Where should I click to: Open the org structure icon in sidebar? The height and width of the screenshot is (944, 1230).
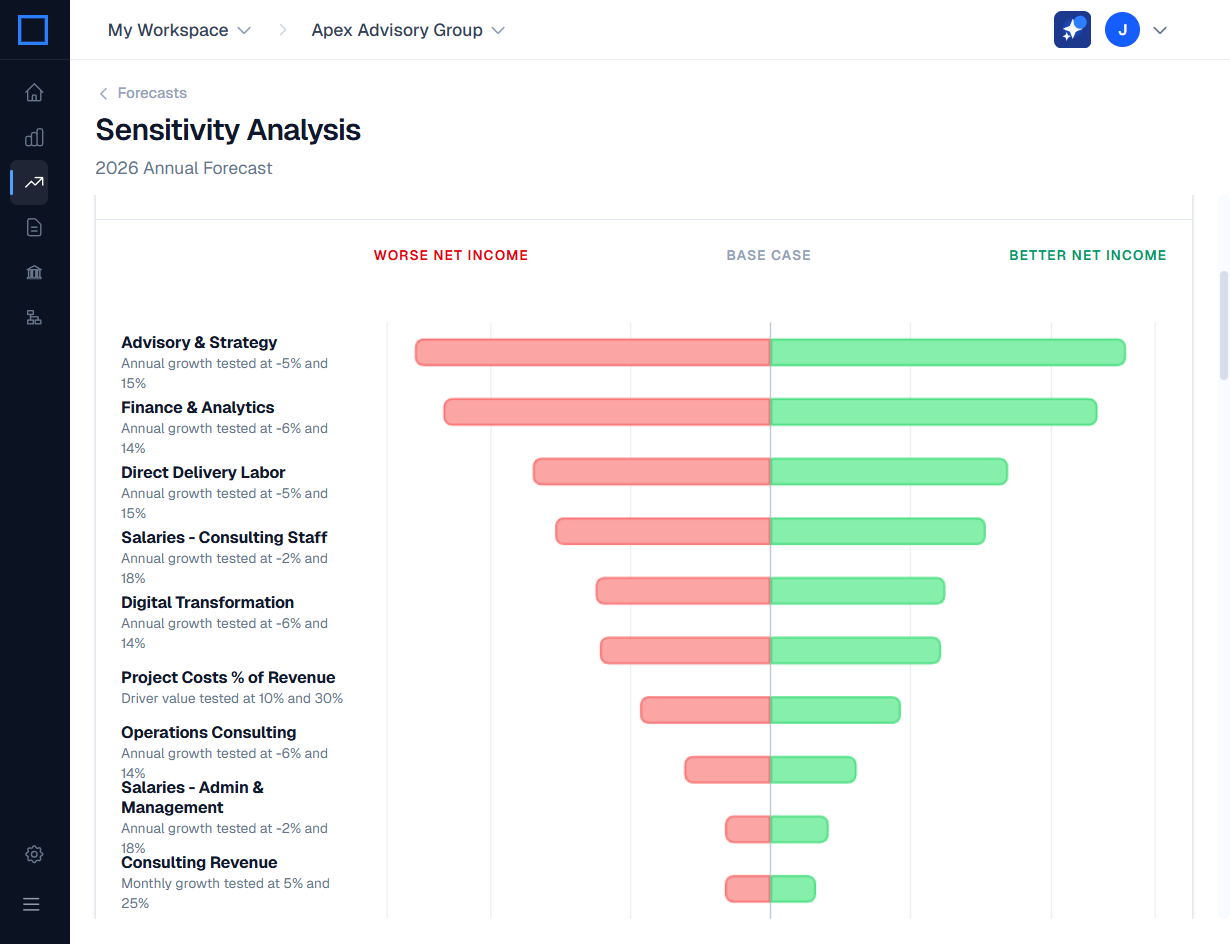pos(34,318)
